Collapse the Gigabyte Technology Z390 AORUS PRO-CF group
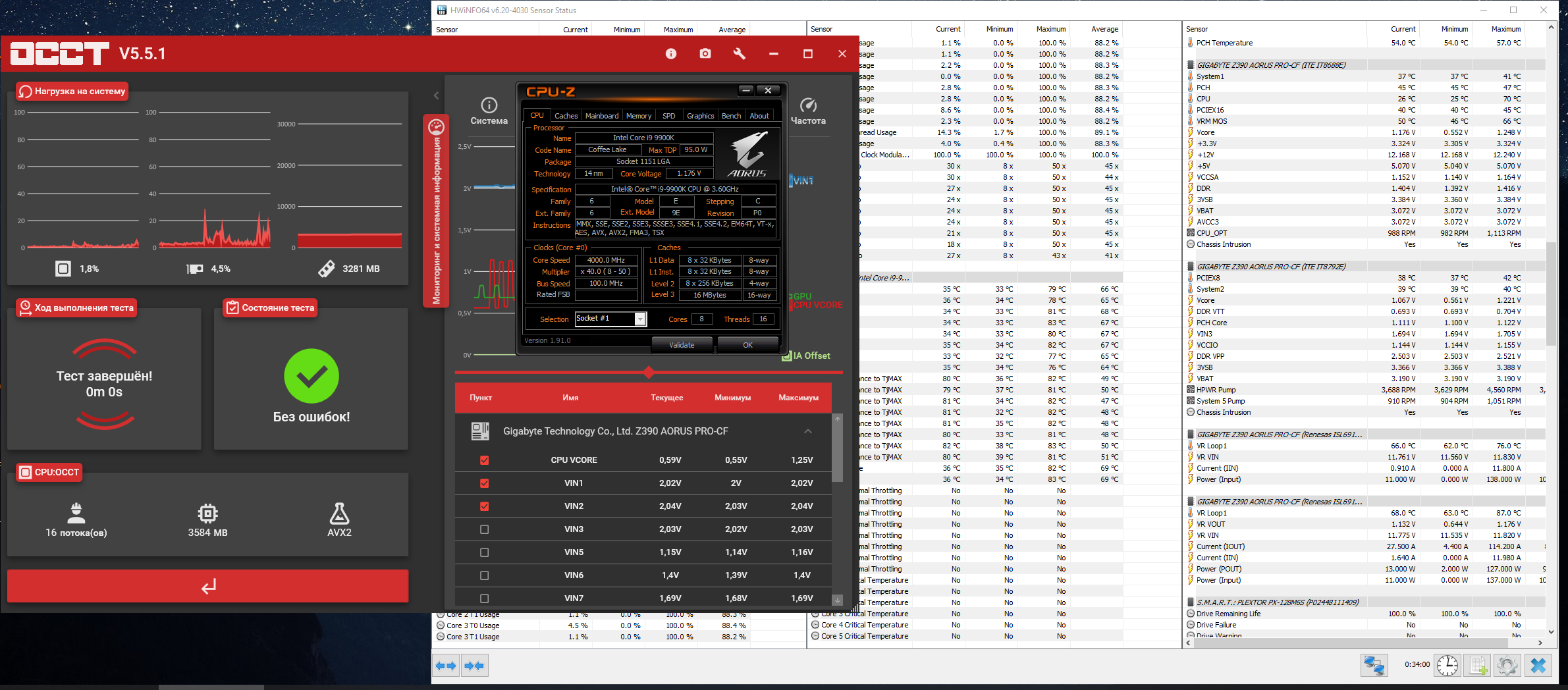The image size is (1568, 690). 808,431
